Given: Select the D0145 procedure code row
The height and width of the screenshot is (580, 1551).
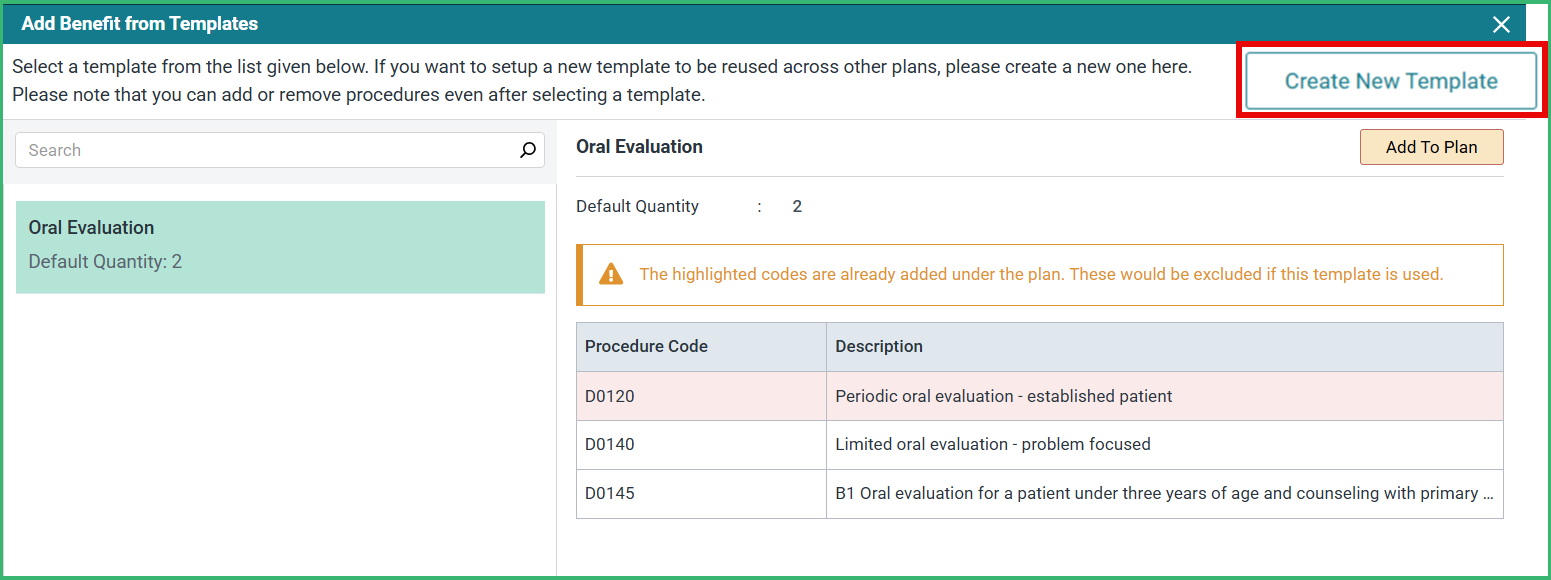Looking at the screenshot, I should click(x=1040, y=493).
